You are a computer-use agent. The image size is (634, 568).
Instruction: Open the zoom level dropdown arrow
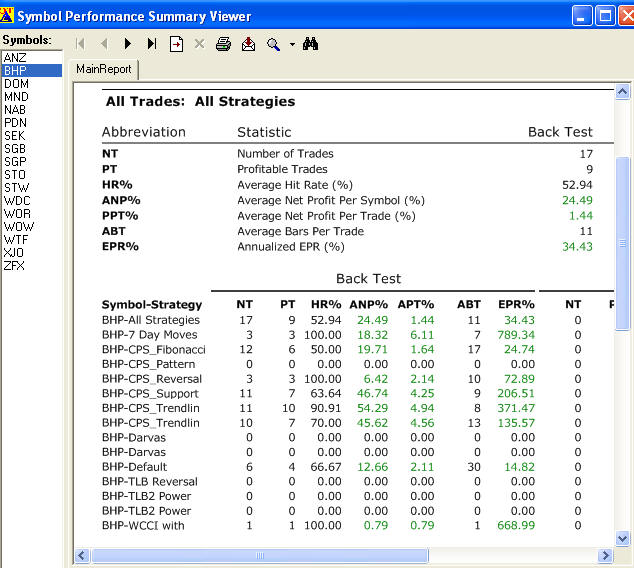point(292,44)
